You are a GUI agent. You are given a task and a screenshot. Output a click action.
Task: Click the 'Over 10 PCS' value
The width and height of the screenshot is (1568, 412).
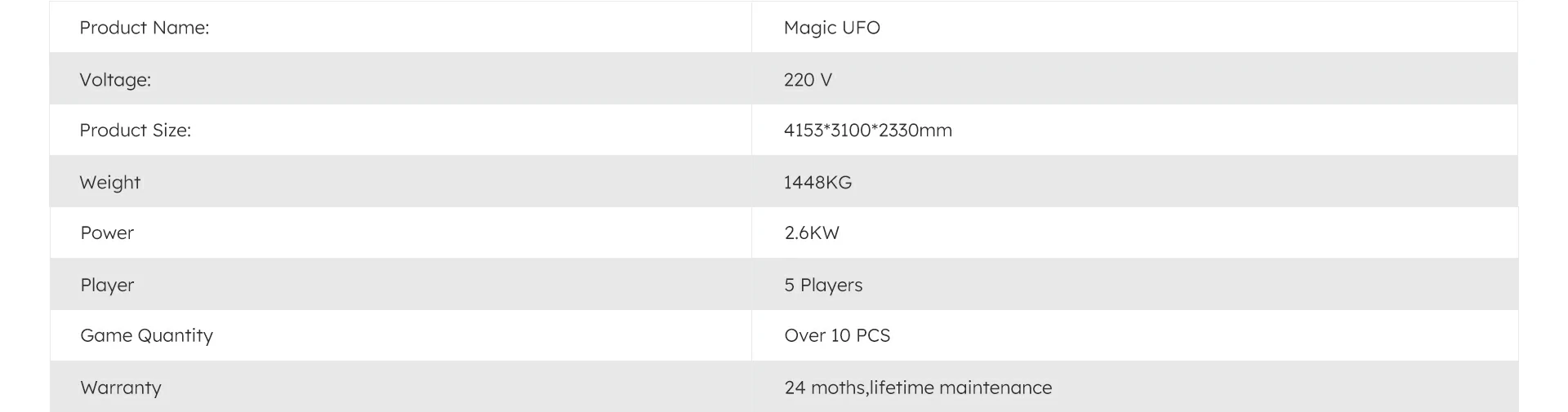tap(837, 336)
